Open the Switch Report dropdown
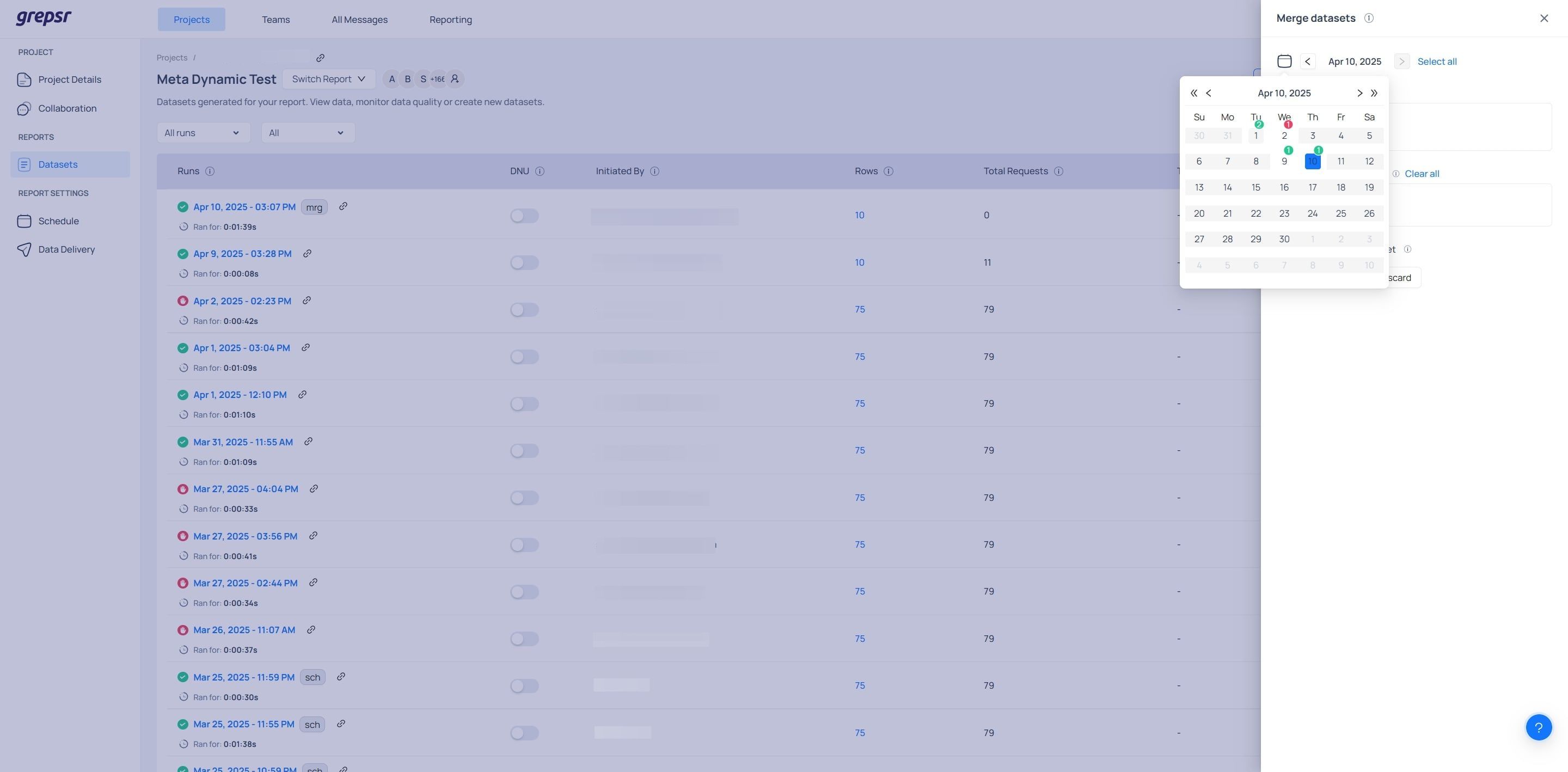 (x=329, y=79)
